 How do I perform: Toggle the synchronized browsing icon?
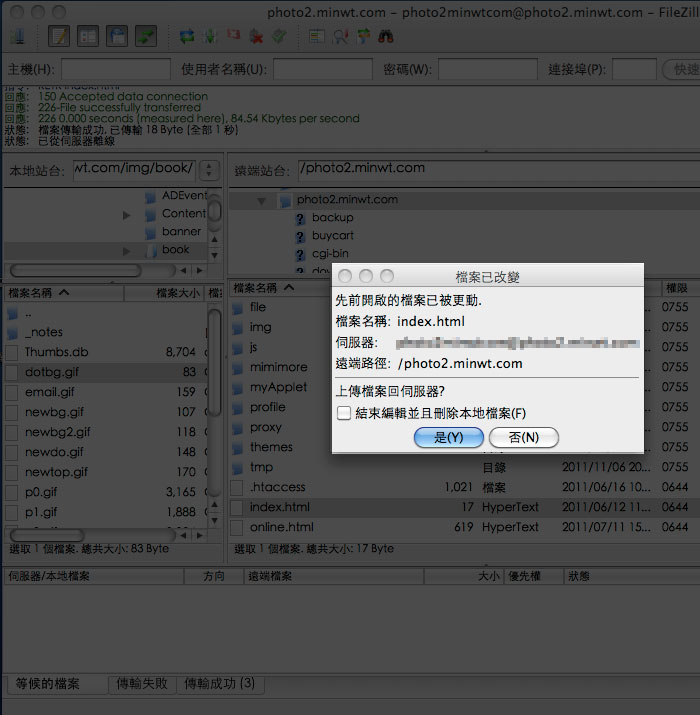pyautogui.click(x=363, y=36)
